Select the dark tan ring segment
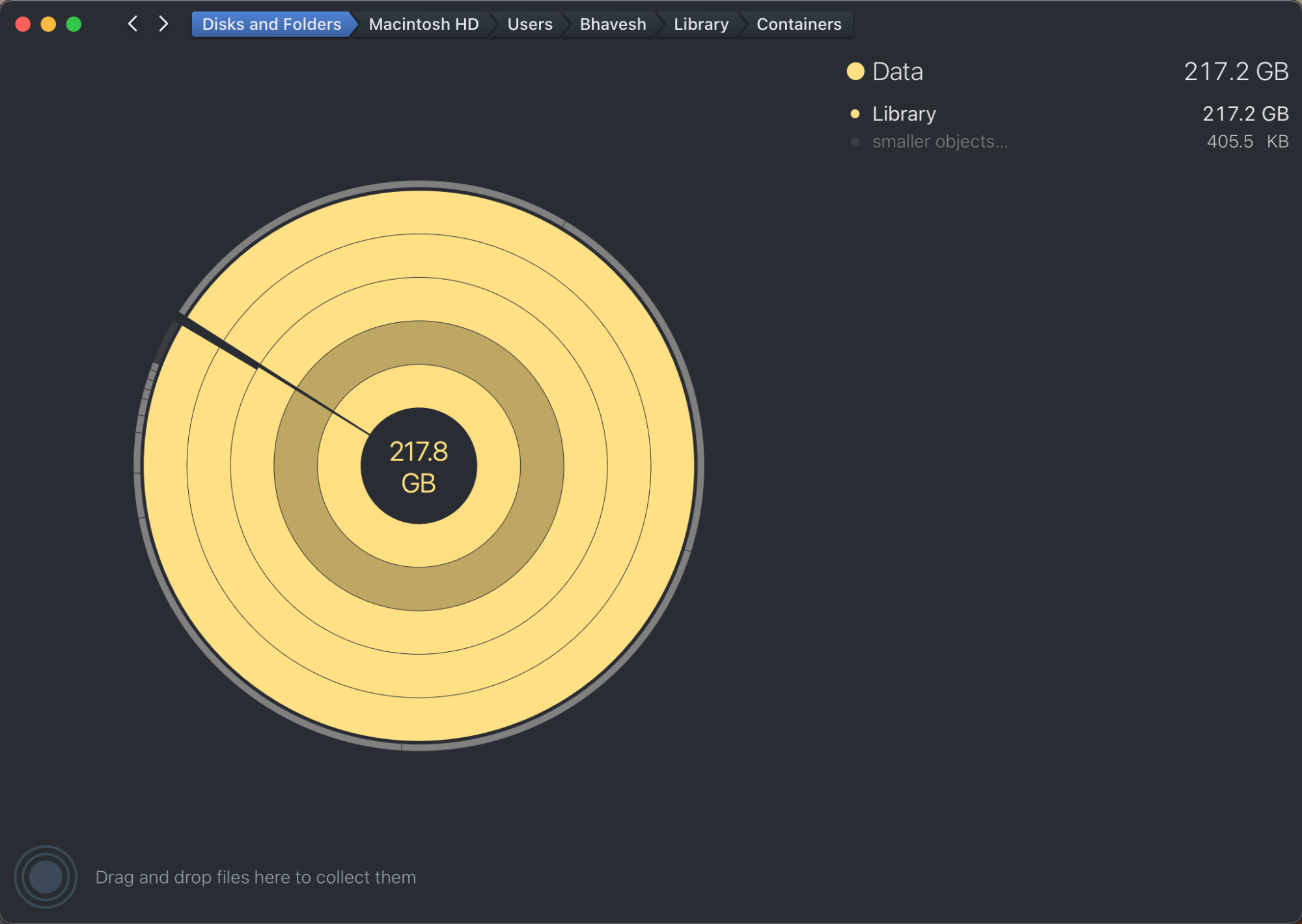The image size is (1302, 924). pos(419,589)
